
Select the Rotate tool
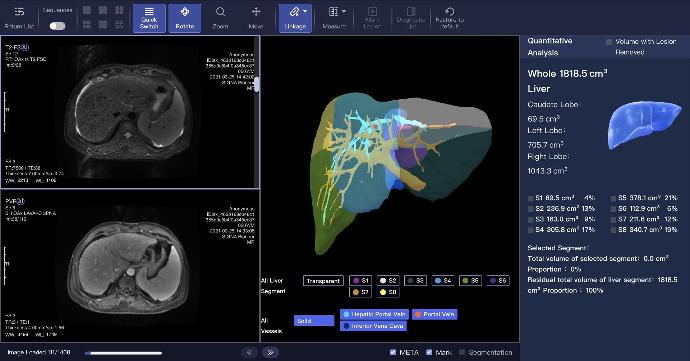(x=185, y=18)
